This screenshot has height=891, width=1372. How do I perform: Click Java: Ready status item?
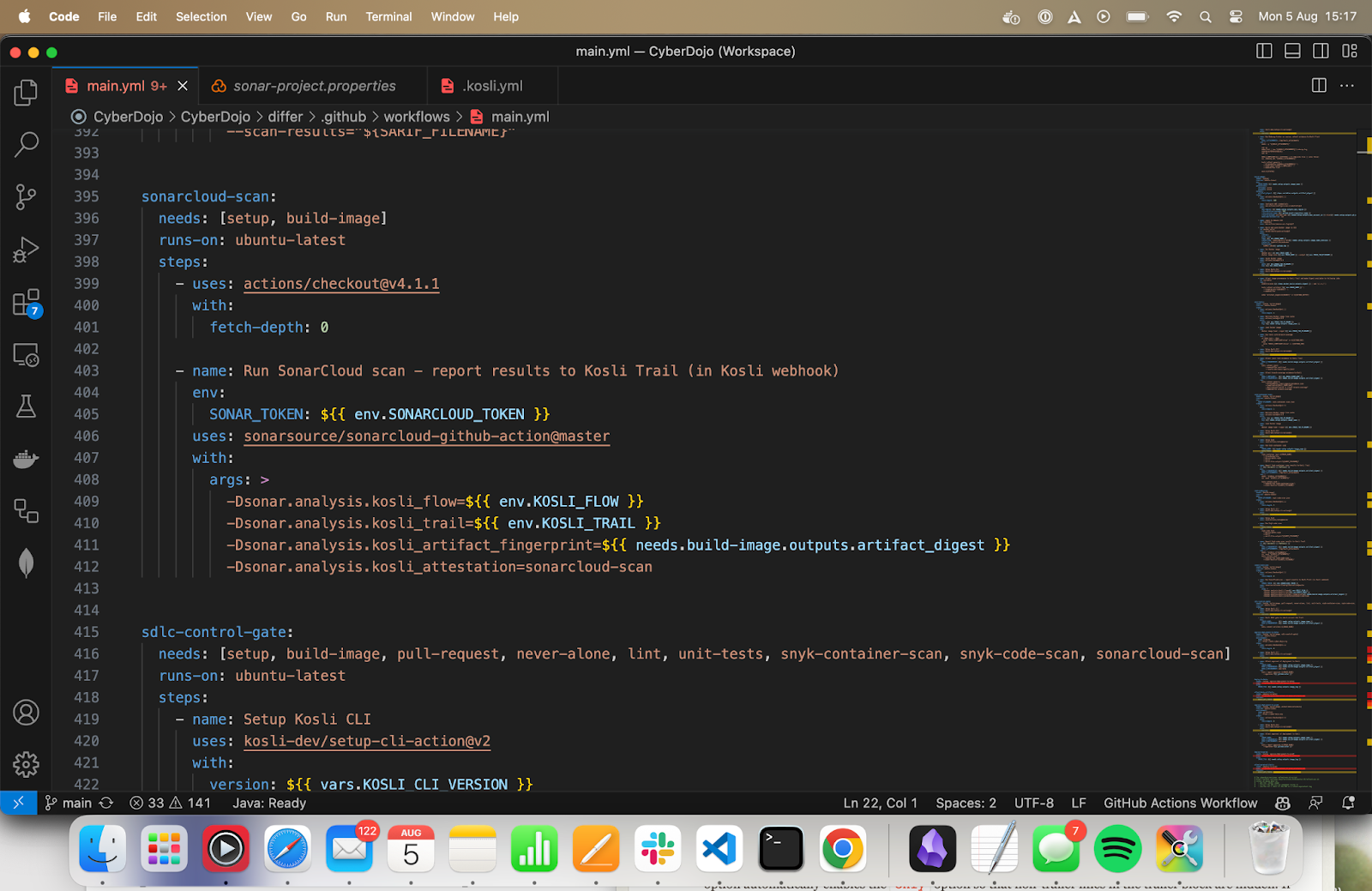coord(269,804)
